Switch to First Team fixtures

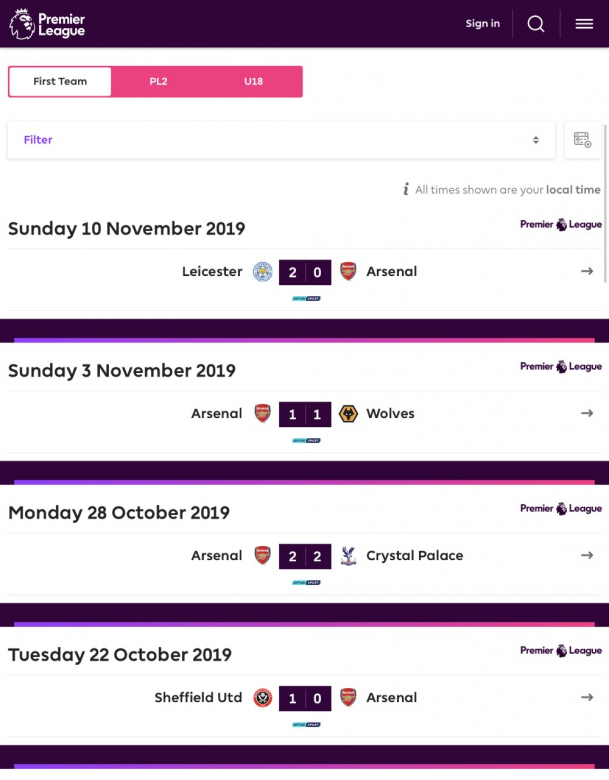(60, 82)
